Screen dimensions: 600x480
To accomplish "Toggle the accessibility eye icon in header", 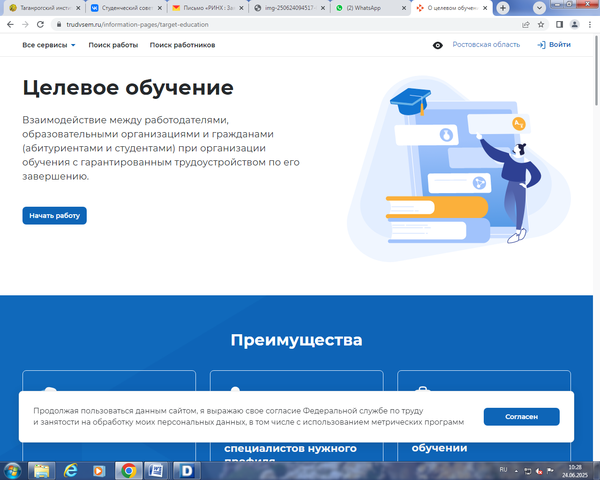I will [x=438, y=45].
